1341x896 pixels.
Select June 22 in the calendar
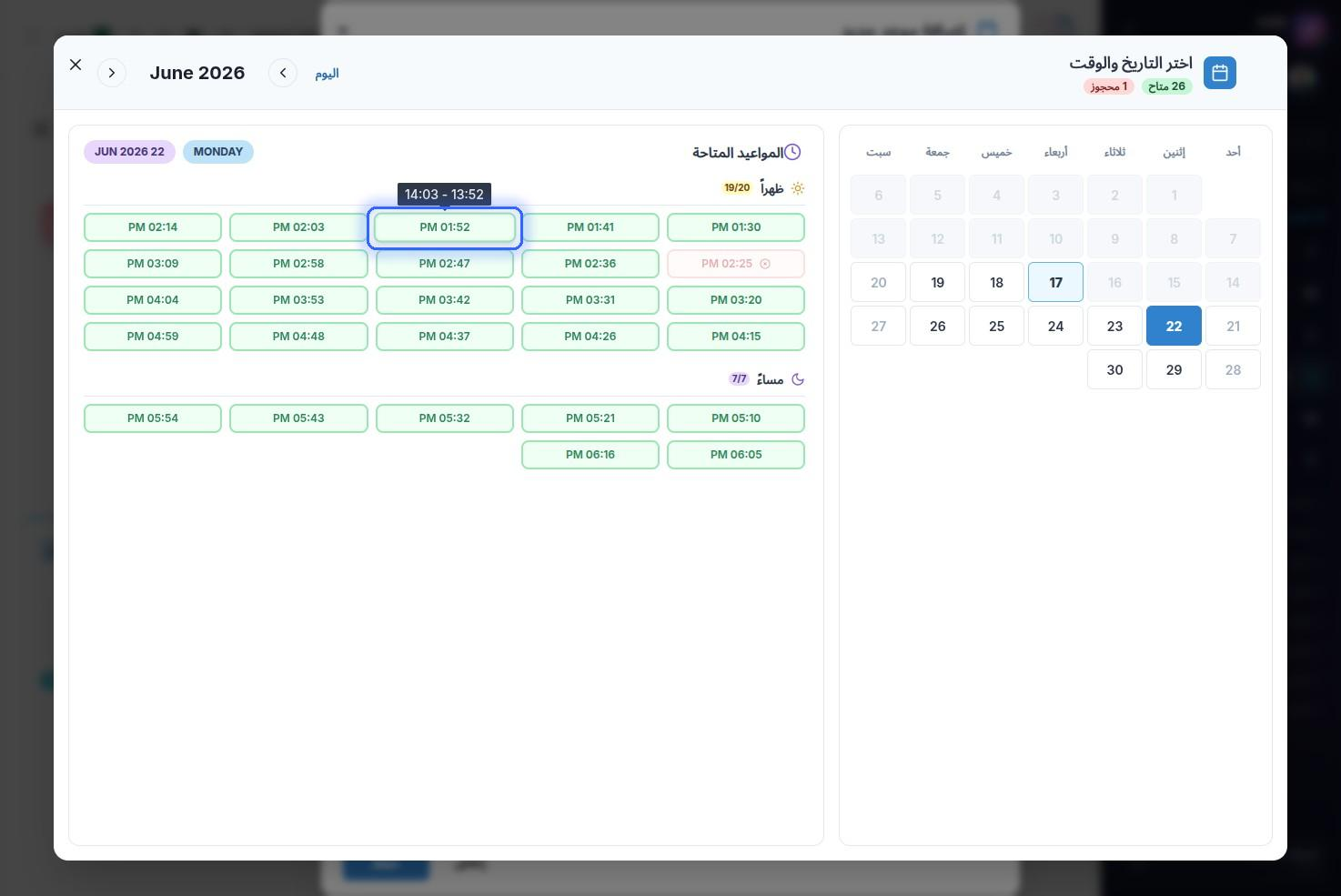point(1174,326)
